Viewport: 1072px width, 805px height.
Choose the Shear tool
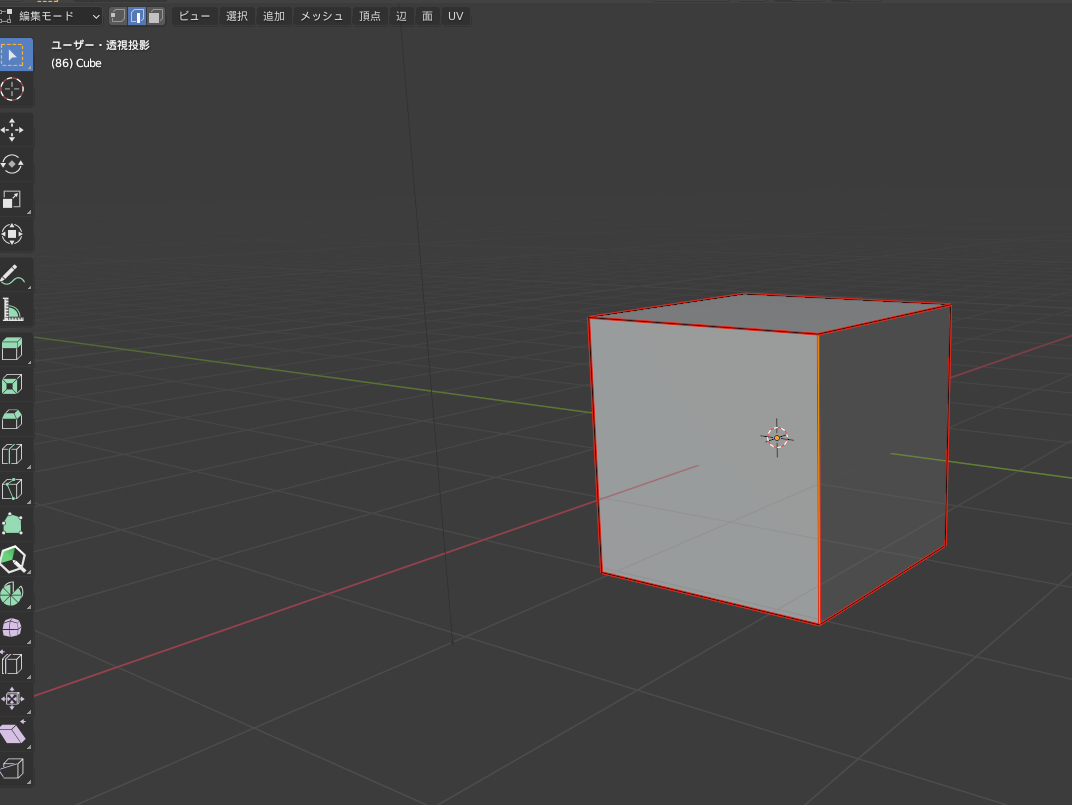pyautogui.click(x=13, y=733)
